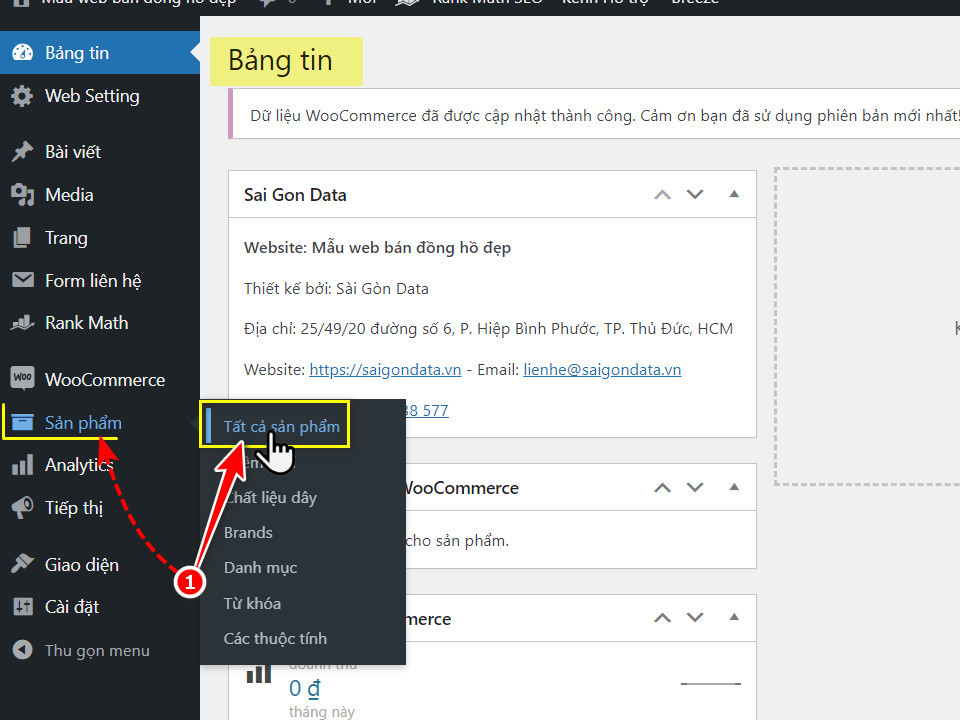Move bottom WooCommerce status widget up

click(662, 617)
